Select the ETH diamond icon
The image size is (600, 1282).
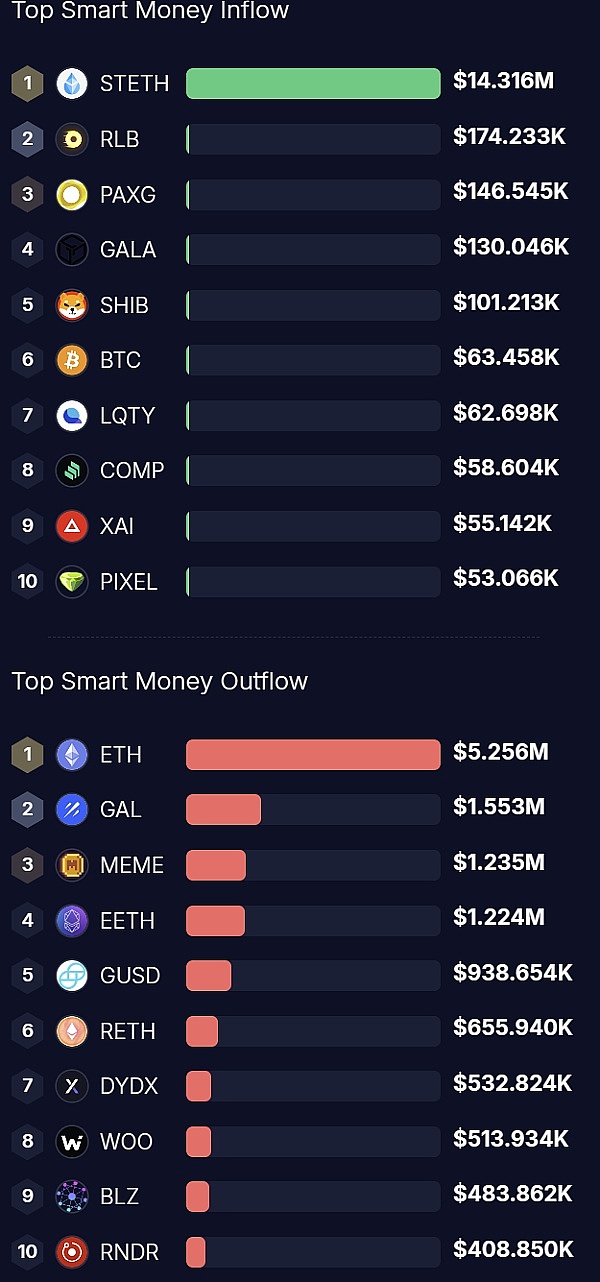(x=72, y=754)
